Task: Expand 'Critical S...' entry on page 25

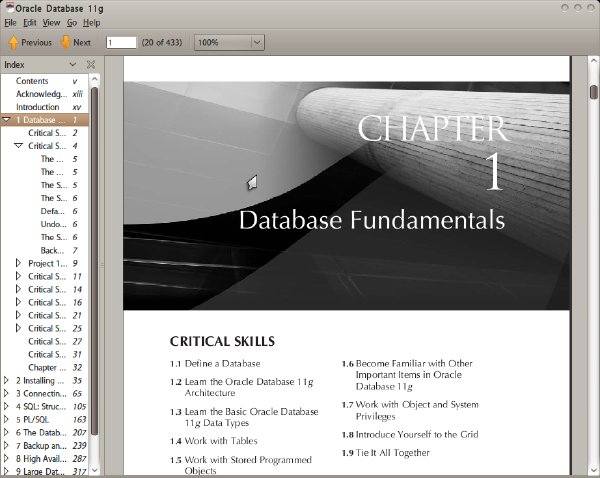Action: [18, 328]
